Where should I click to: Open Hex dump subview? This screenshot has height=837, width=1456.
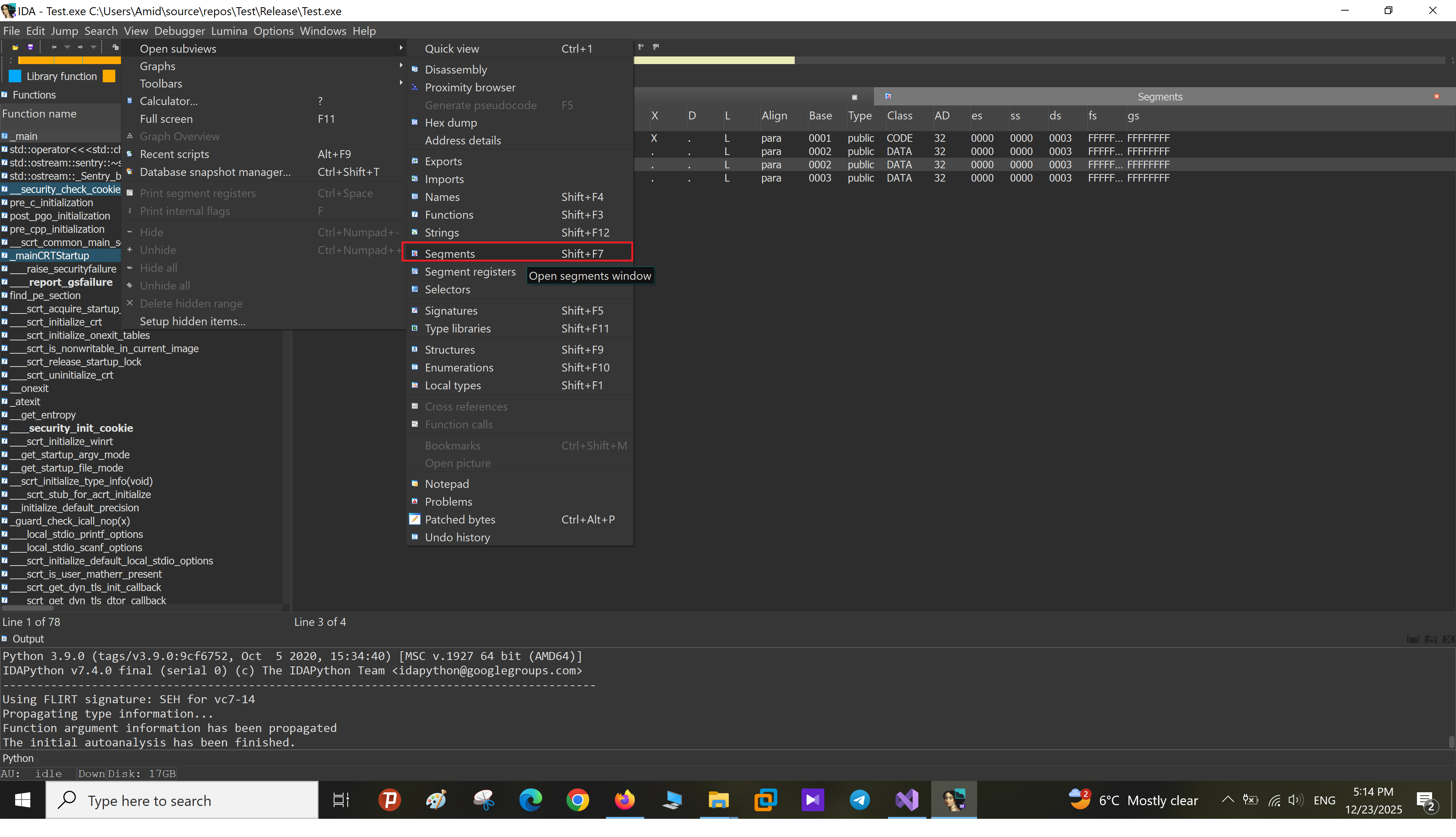[x=451, y=122]
